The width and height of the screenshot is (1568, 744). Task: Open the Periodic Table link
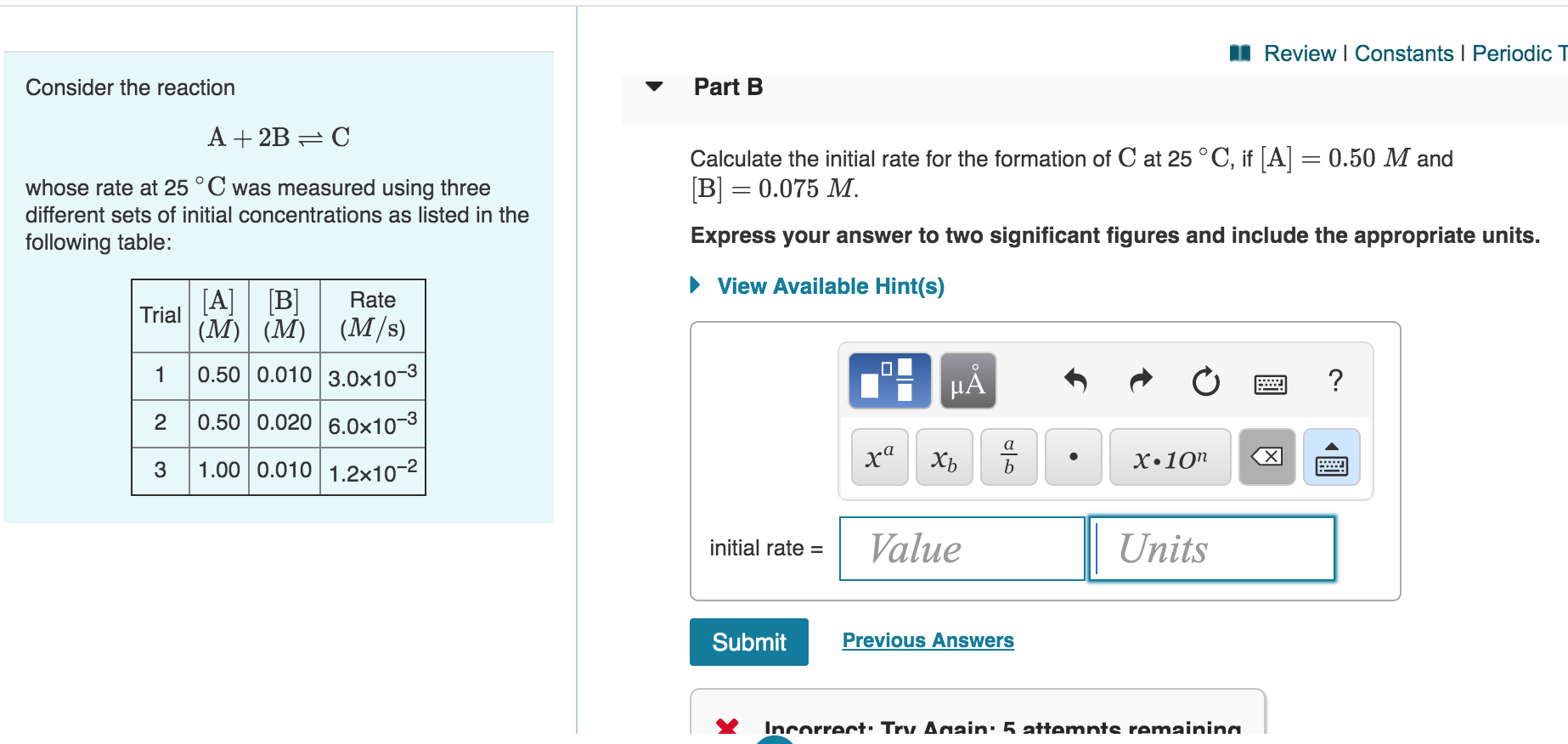[1520, 53]
